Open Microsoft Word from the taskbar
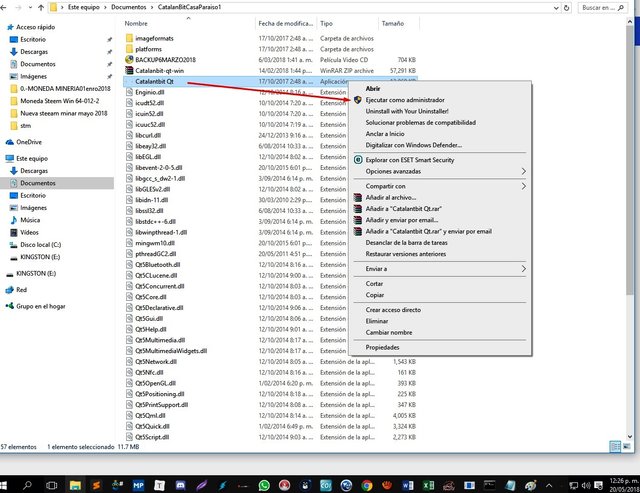This screenshot has width=640, height=493. coord(407,485)
